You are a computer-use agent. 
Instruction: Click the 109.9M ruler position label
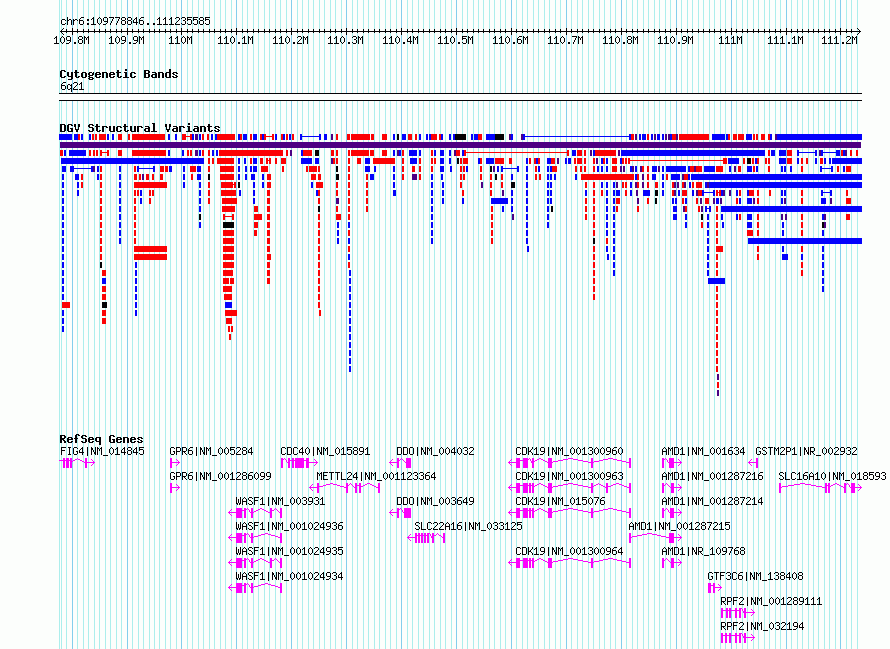[126, 40]
